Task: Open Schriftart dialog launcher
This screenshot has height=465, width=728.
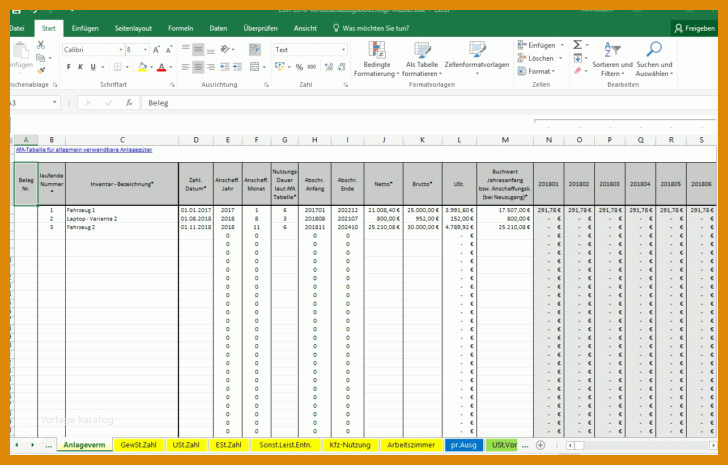Action: (172, 85)
